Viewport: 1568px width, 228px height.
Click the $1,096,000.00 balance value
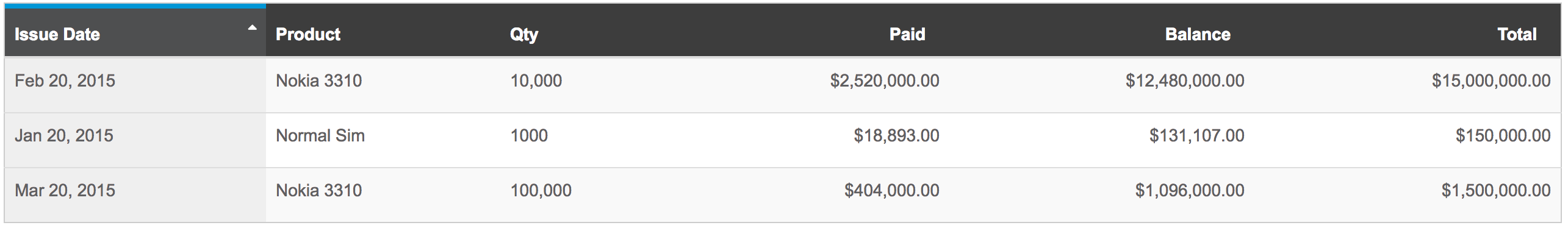pyautogui.click(x=1190, y=190)
